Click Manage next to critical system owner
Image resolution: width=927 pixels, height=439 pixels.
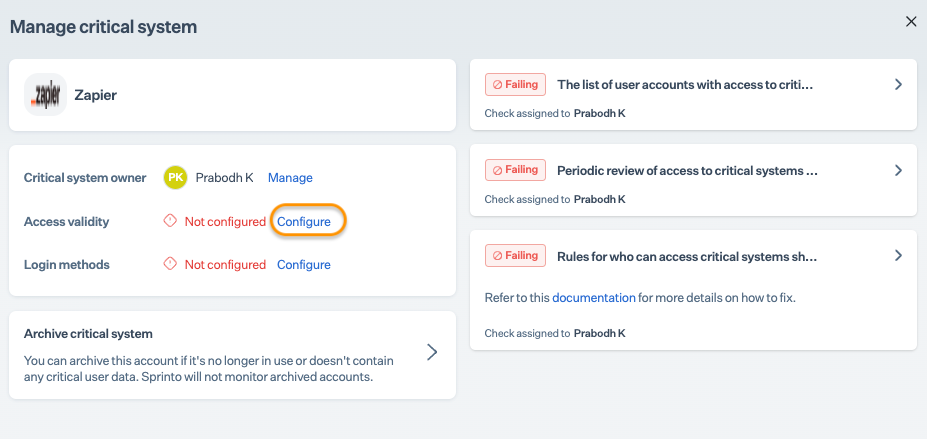tap(290, 177)
